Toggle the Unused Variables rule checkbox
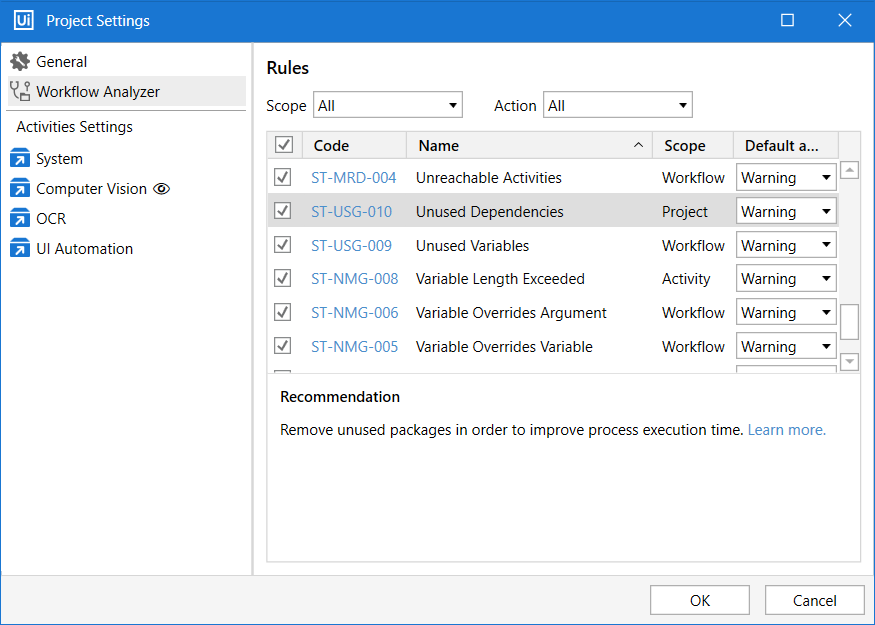Image resolution: width=875 pixels, height=625 pixels. 283,246
